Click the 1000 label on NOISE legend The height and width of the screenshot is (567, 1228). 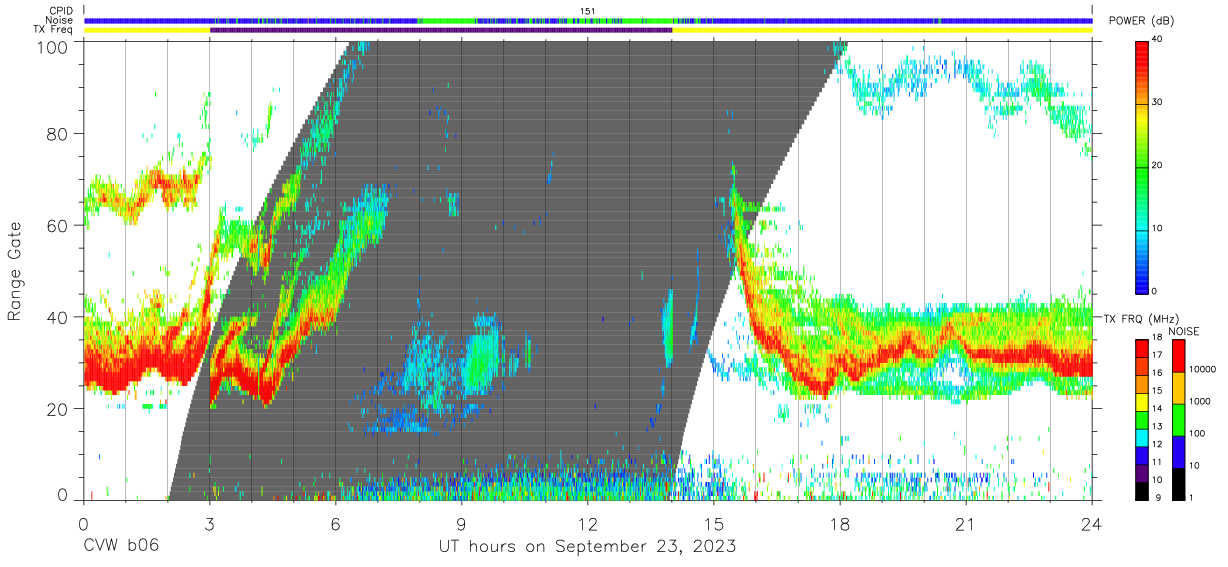point(1199,401)
